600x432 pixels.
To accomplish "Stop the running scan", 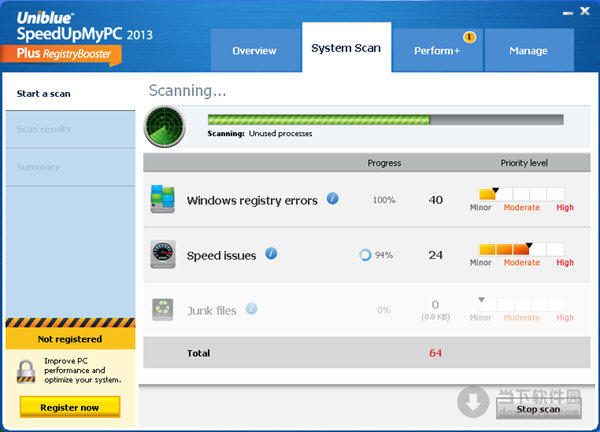I will [538, 409].
